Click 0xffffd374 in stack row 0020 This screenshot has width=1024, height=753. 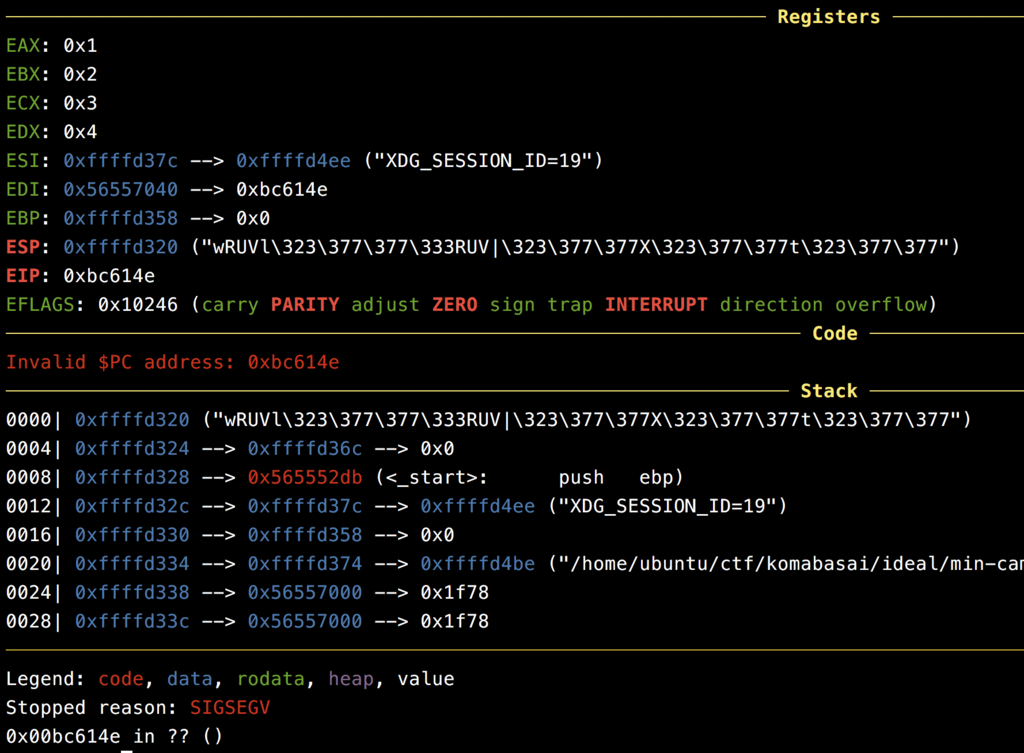click(x=304, y=563)
